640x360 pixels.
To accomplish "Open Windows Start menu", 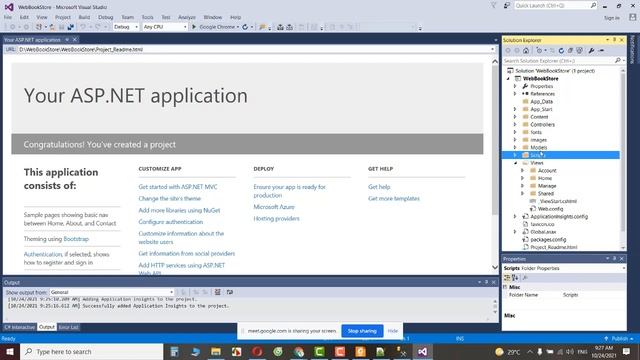I will click(x=10, y=351).
